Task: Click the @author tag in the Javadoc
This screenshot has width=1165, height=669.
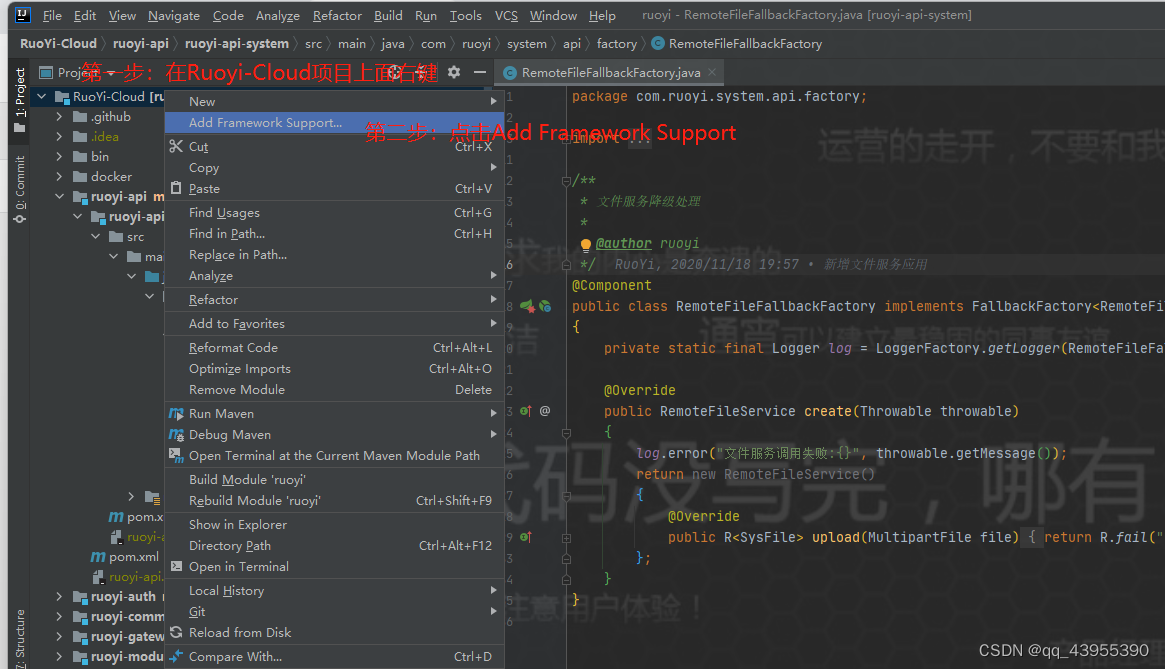Action: pos(623,243)
